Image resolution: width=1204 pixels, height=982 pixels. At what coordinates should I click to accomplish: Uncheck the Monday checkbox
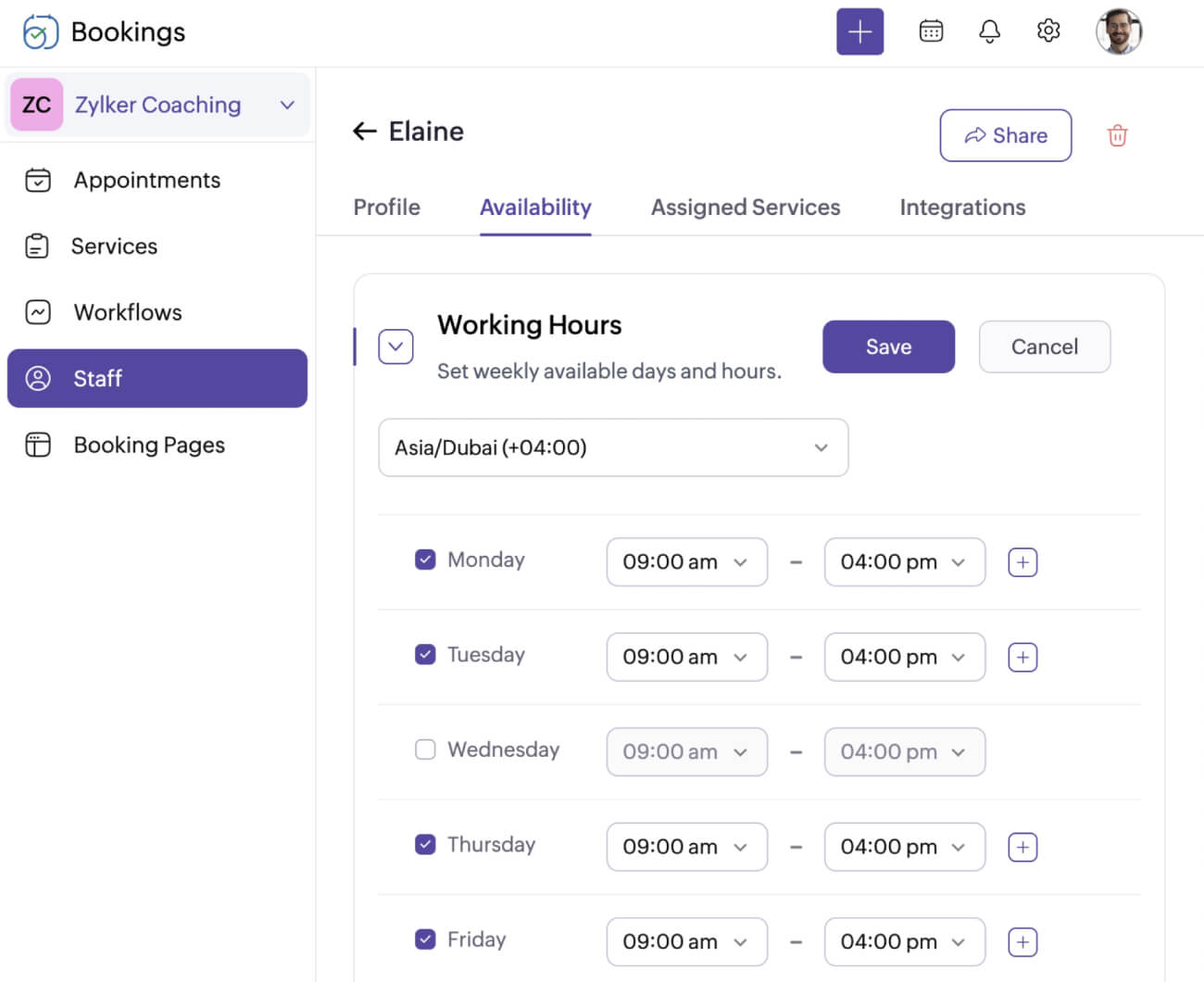pos(425,560)
